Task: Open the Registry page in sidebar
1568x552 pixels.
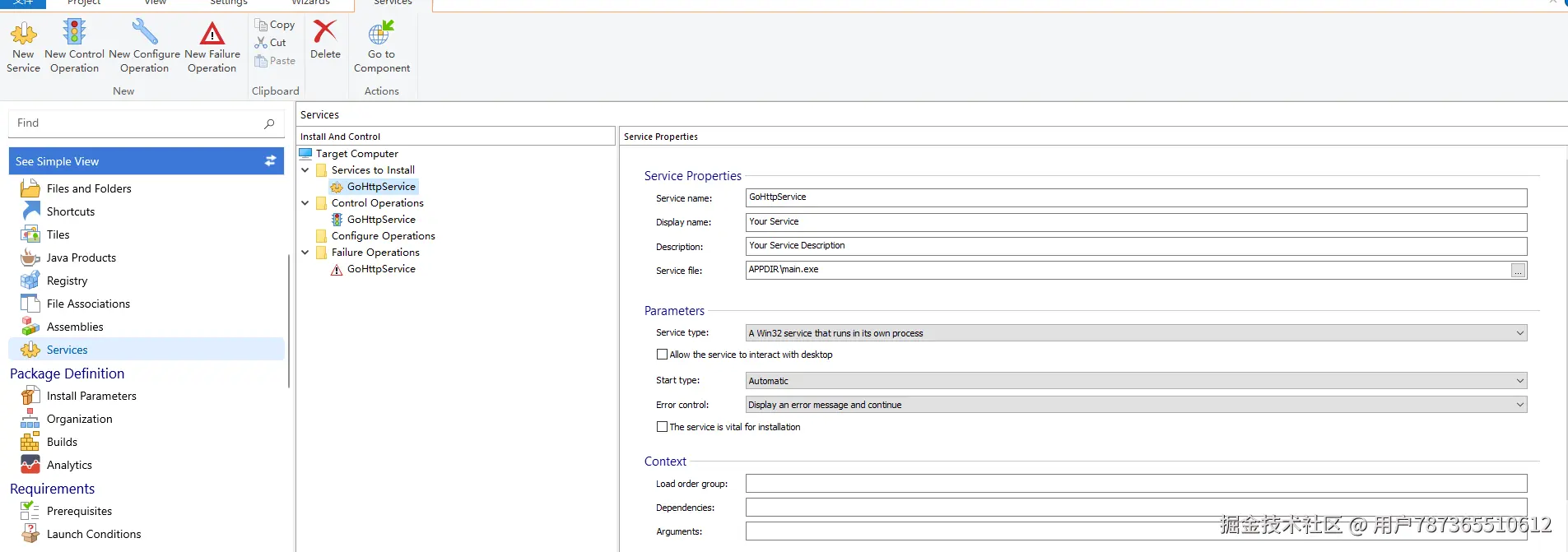Action: [67, 281]
